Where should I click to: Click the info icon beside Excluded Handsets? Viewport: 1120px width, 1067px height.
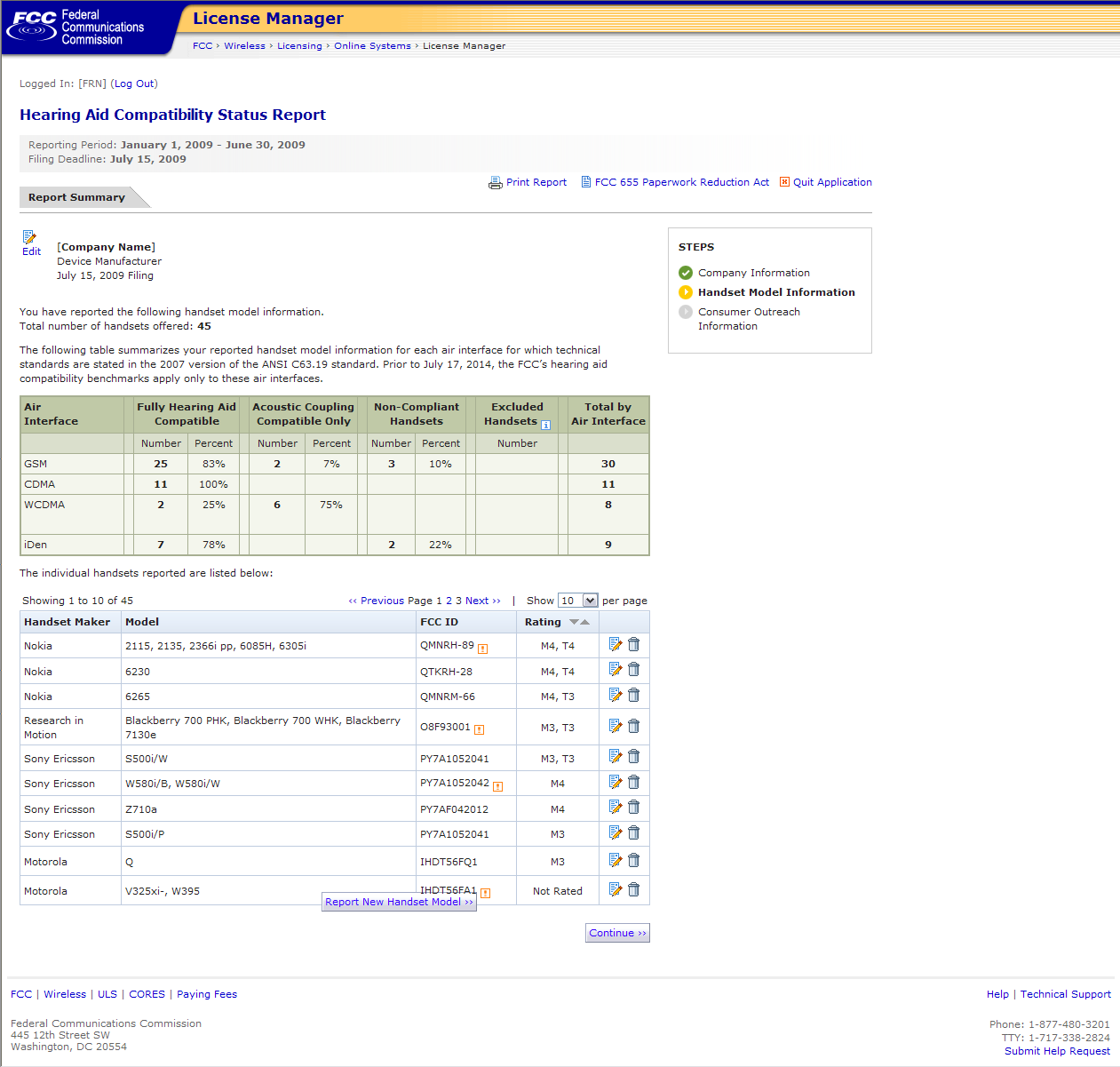coord(546,425)
